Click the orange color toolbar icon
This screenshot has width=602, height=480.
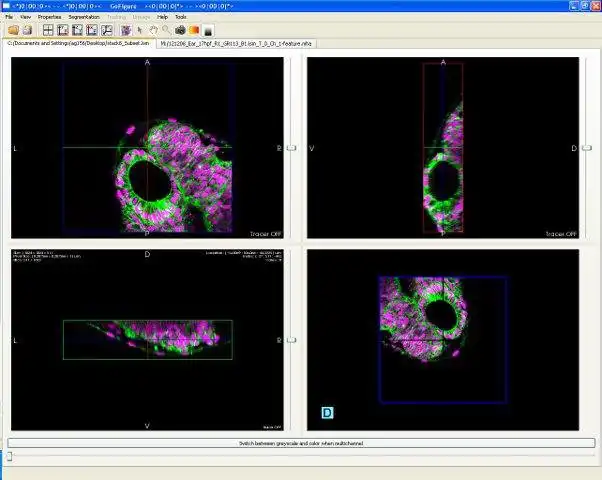(x=194, y=30)
